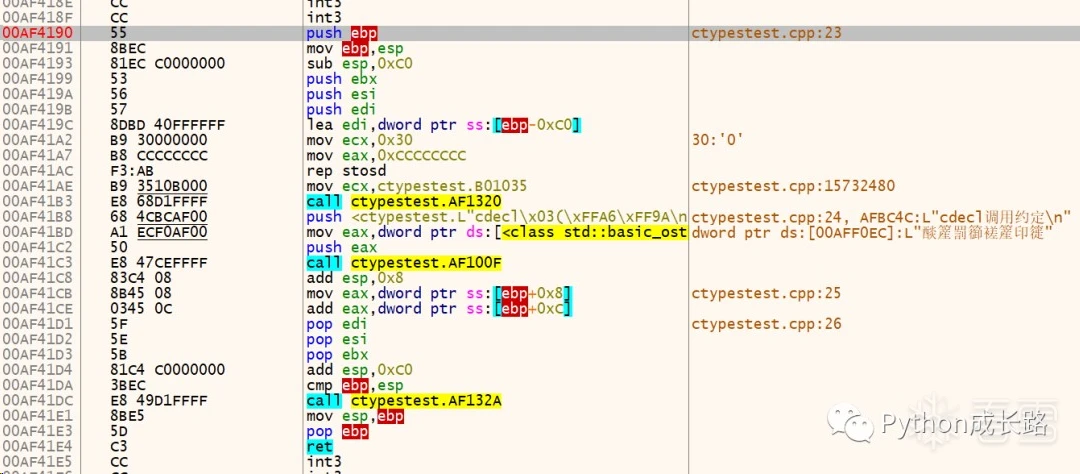Screen dimensions: 1080x474
Task: Select 'mov eax,dword ptr ss:[ebp+0x8]' instruction
Action: point(440,293)
